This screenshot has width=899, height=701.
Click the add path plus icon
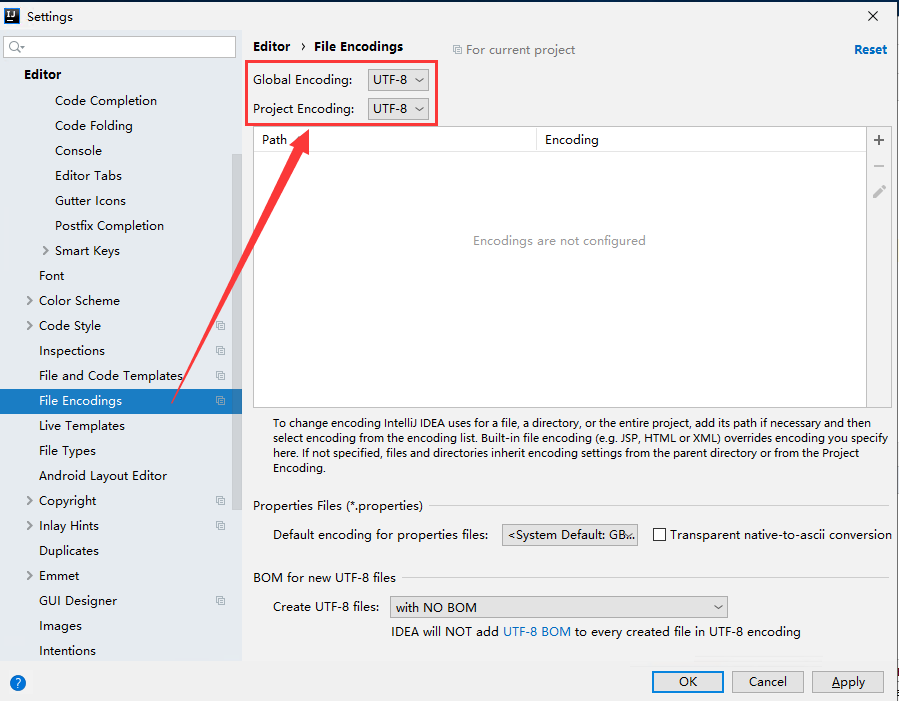[879, 140]
